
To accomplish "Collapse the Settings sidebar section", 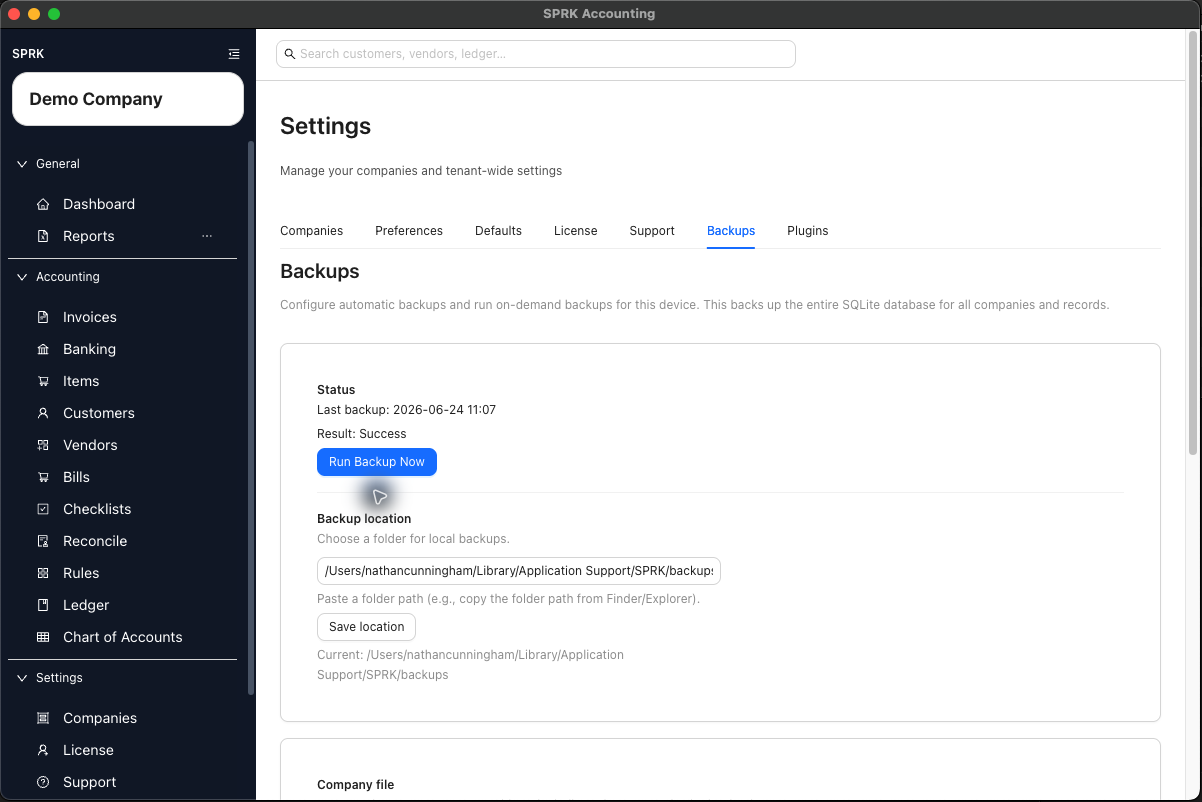I will click(x=22, y=678).
